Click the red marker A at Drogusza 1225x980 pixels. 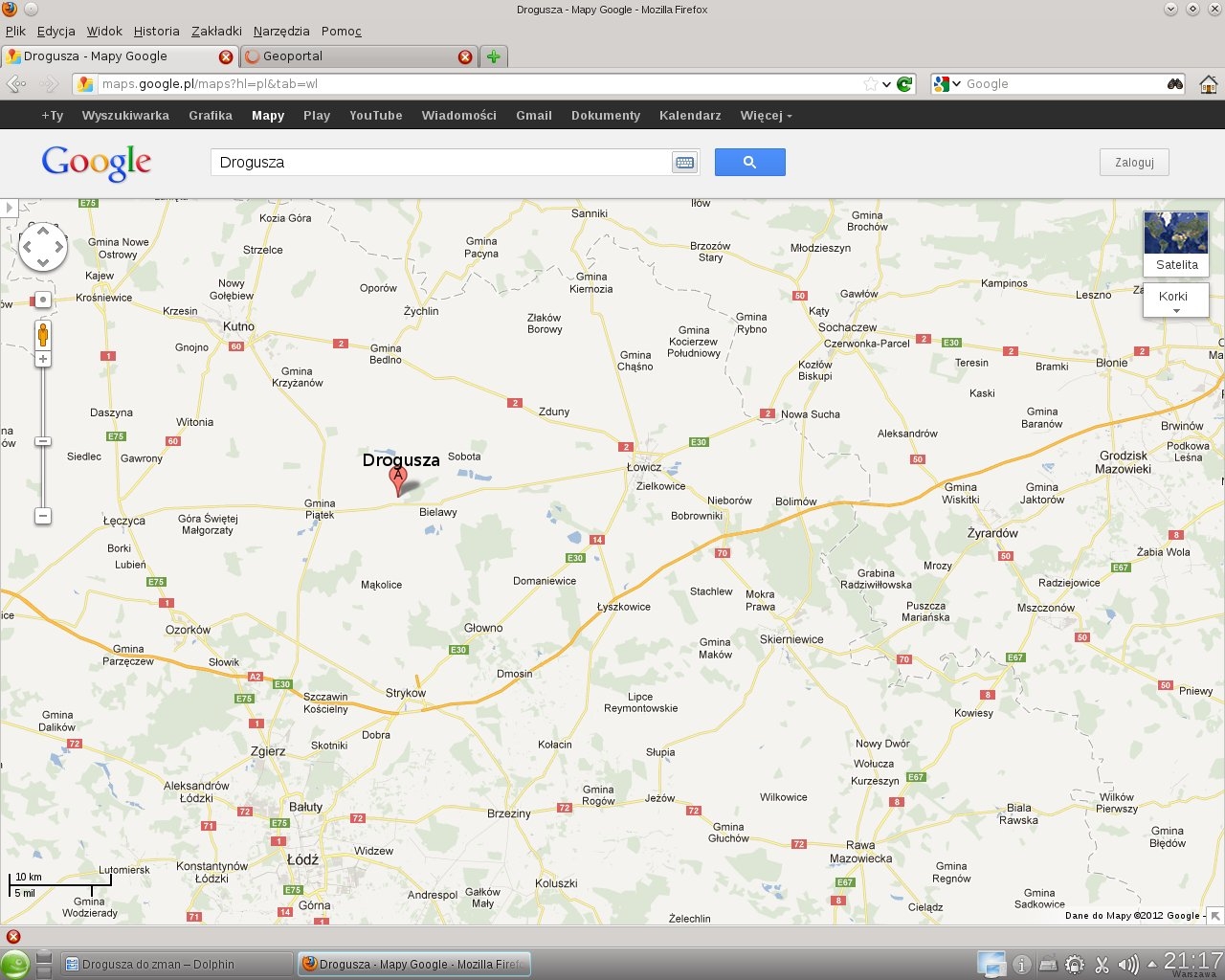pos(398,480)
